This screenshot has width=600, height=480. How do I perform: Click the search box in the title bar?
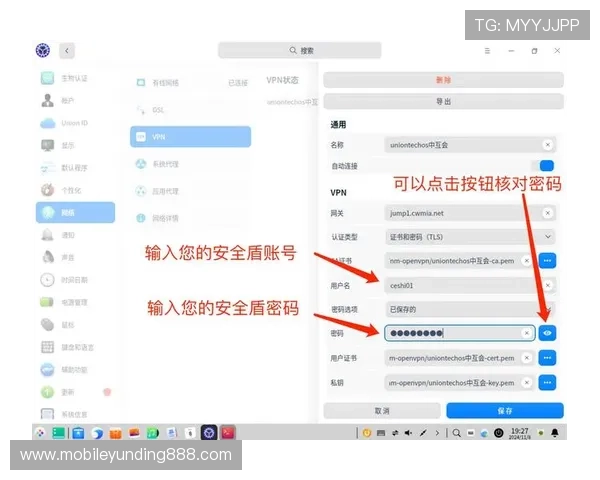pos(300,50)
